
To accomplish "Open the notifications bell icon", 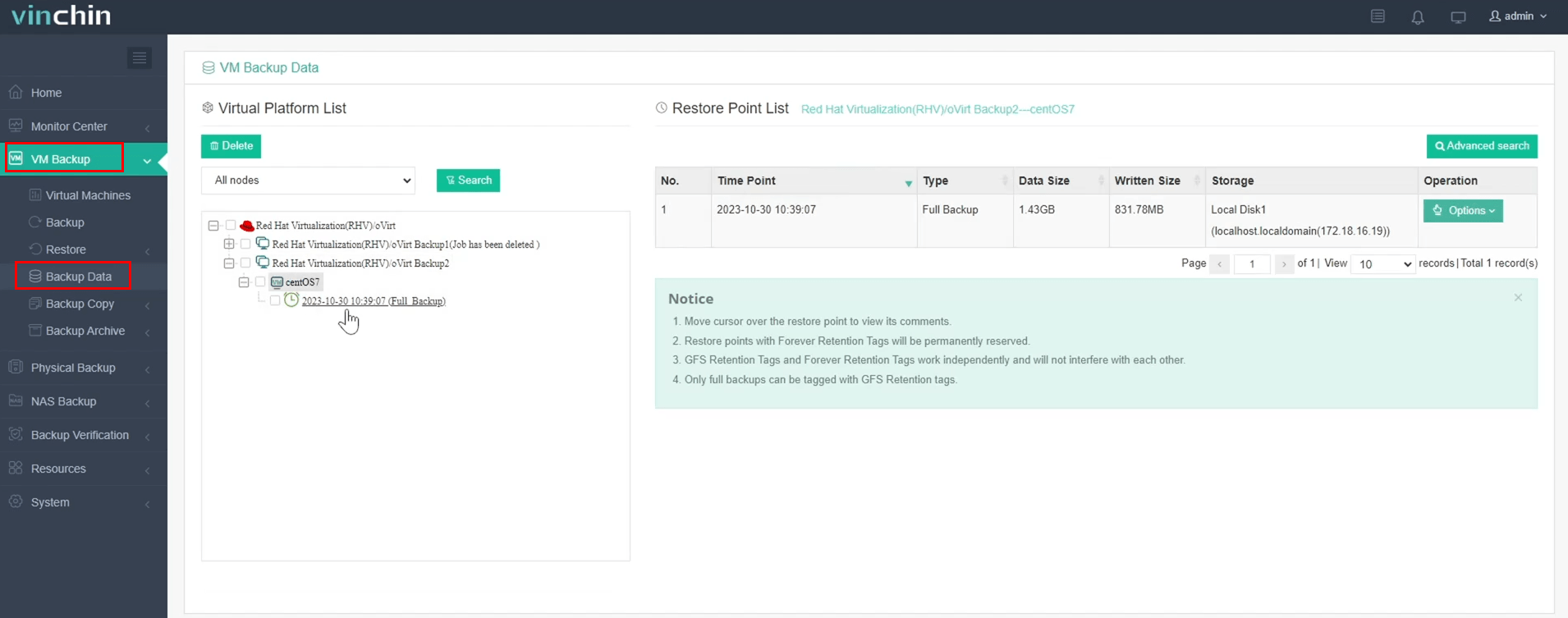I will (1418, 16).
